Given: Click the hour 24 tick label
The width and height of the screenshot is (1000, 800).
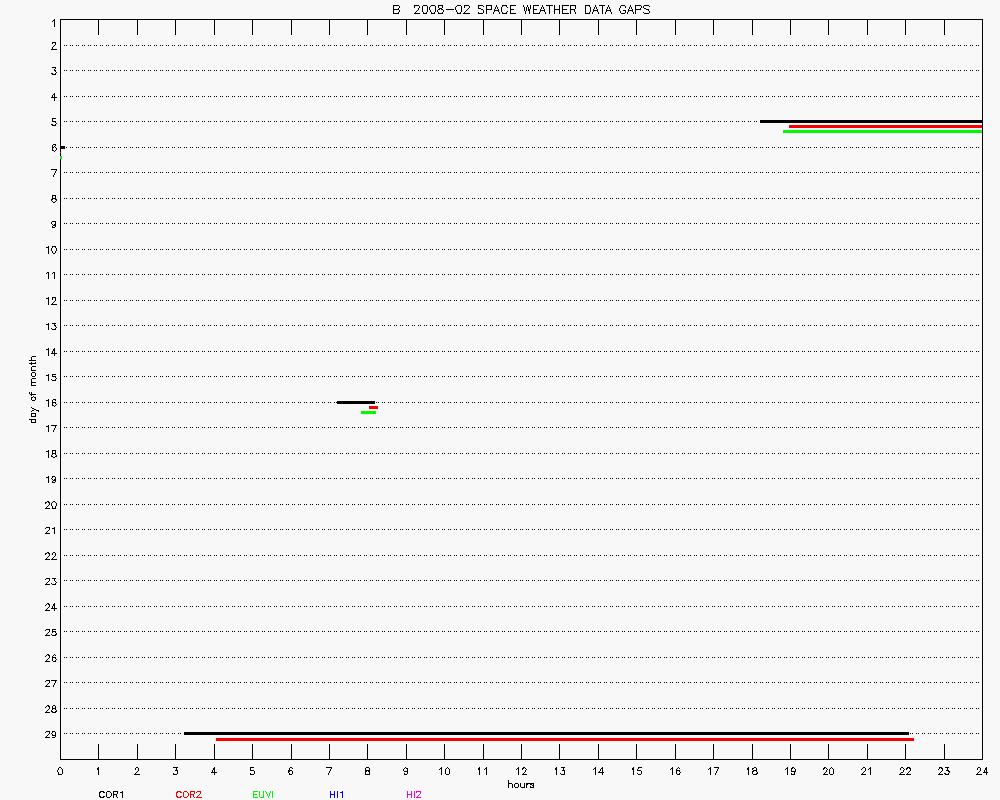Looking at the screenshot, I should (x=981, y=772).
